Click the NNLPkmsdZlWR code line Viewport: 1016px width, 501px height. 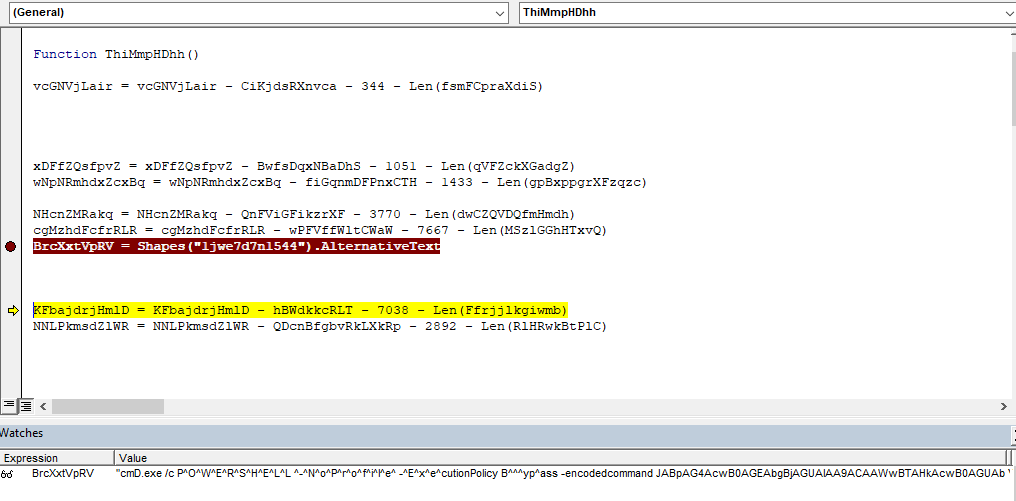319,326
